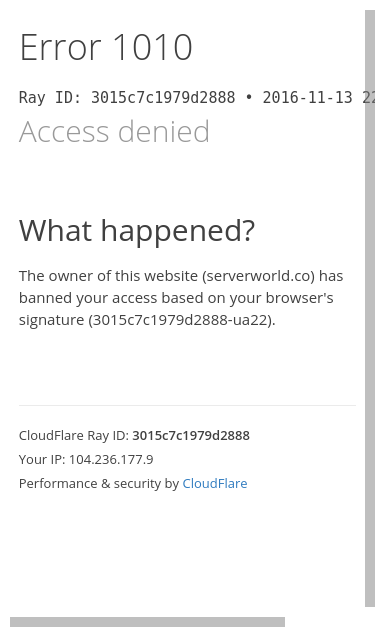375x627 pixels.
Task: Click the serverworld.co domain text
Action: click(x=260, y=276)
